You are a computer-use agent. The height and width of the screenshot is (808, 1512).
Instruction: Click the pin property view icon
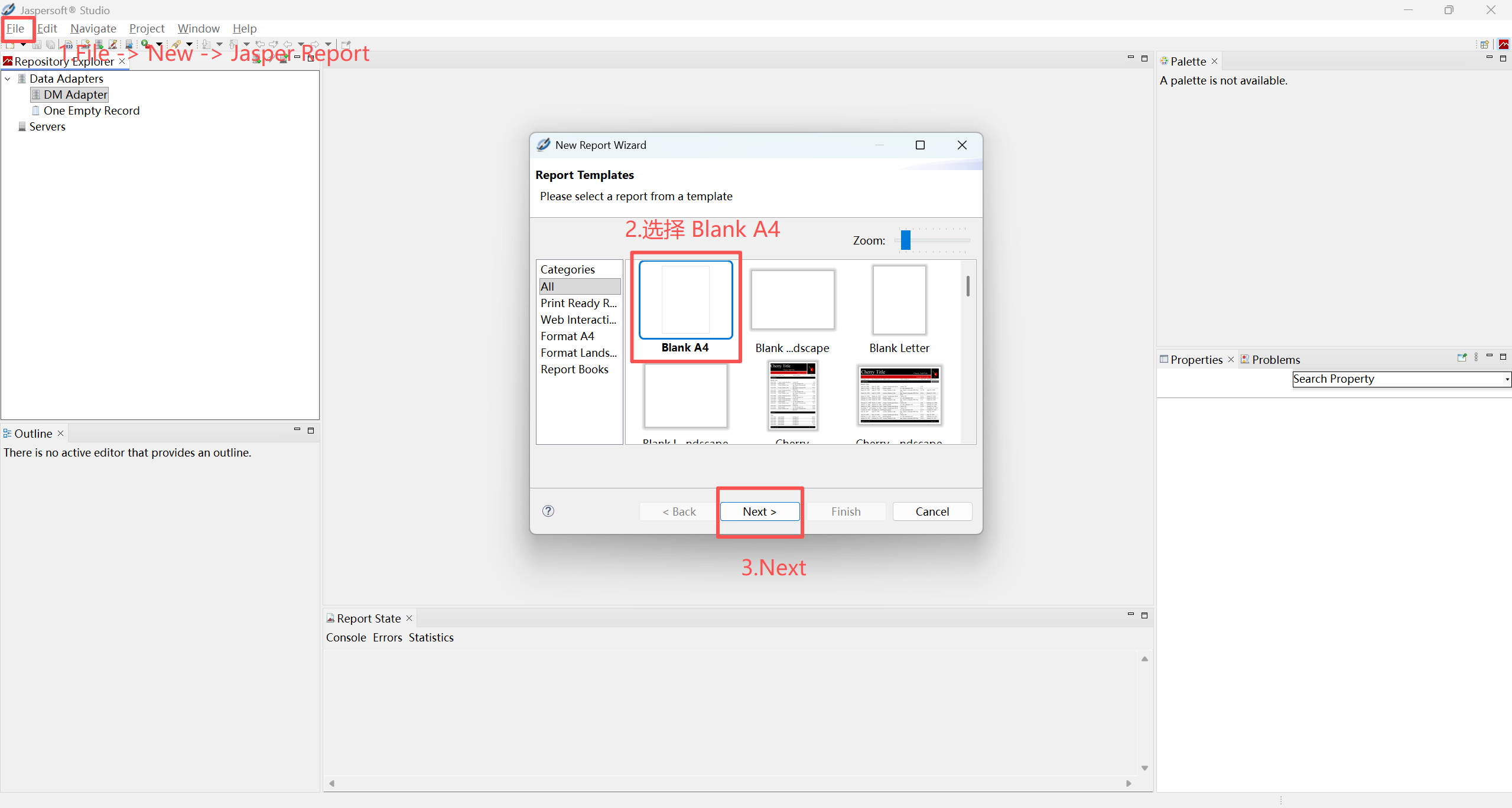(1461, 357)
